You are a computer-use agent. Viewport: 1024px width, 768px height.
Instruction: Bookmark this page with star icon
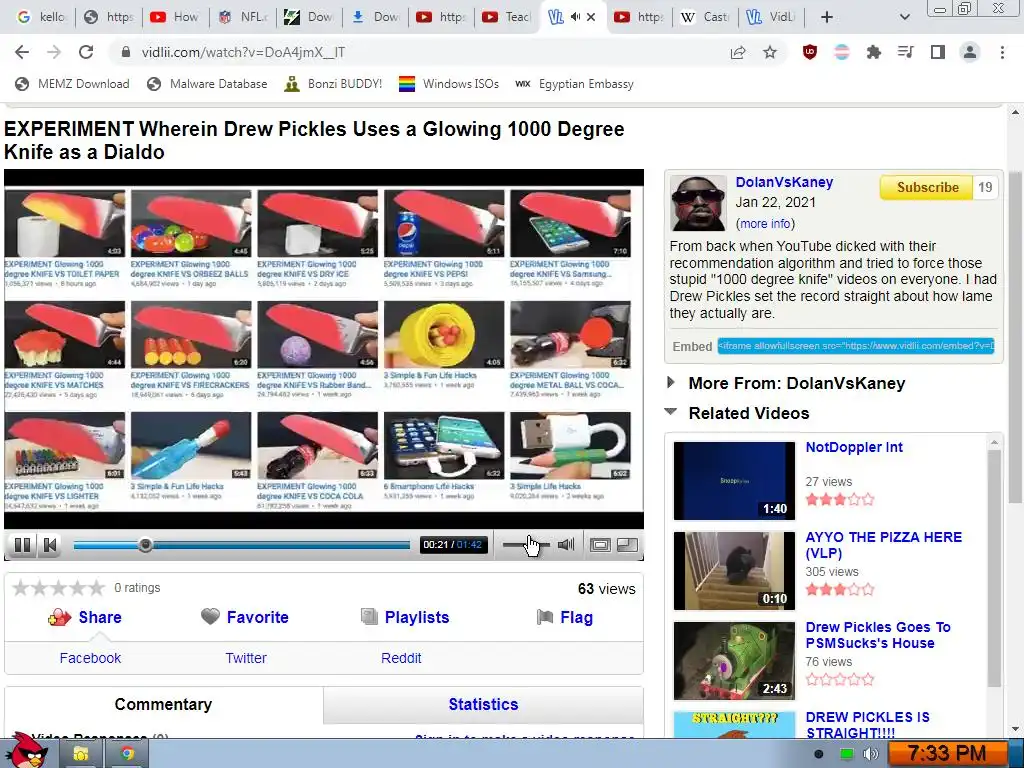770,52
